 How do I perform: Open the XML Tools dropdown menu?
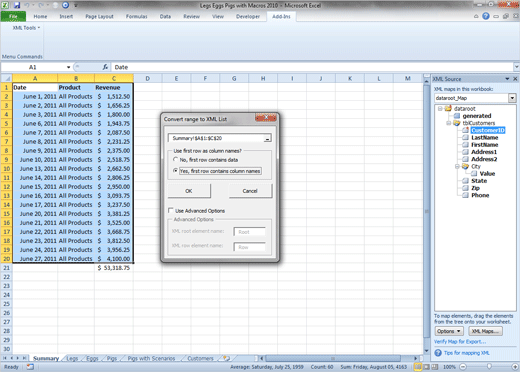[26, 28]
